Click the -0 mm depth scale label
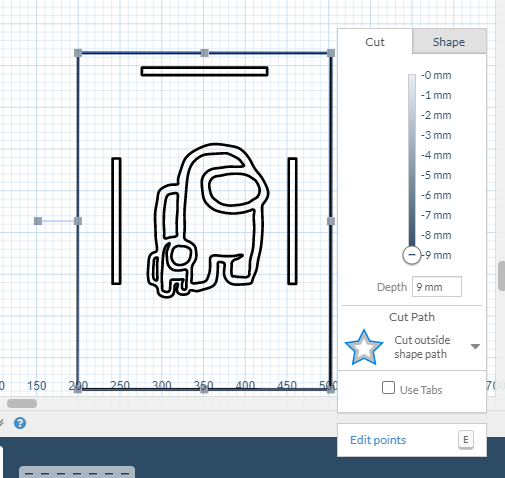Image resolution: width=505 pixels, height=478 pixels. point(436,75)
